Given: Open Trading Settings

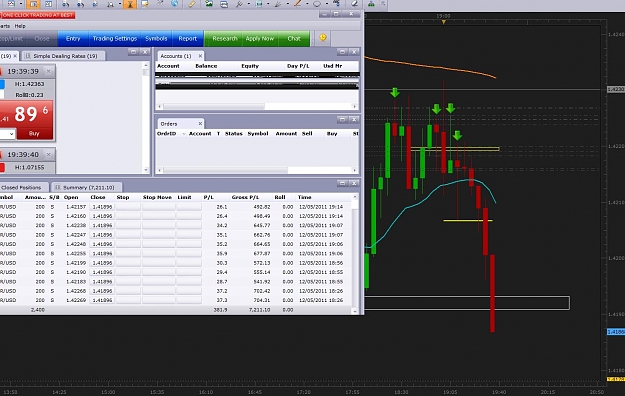Looking at the screenshot, I should point(115,39).
